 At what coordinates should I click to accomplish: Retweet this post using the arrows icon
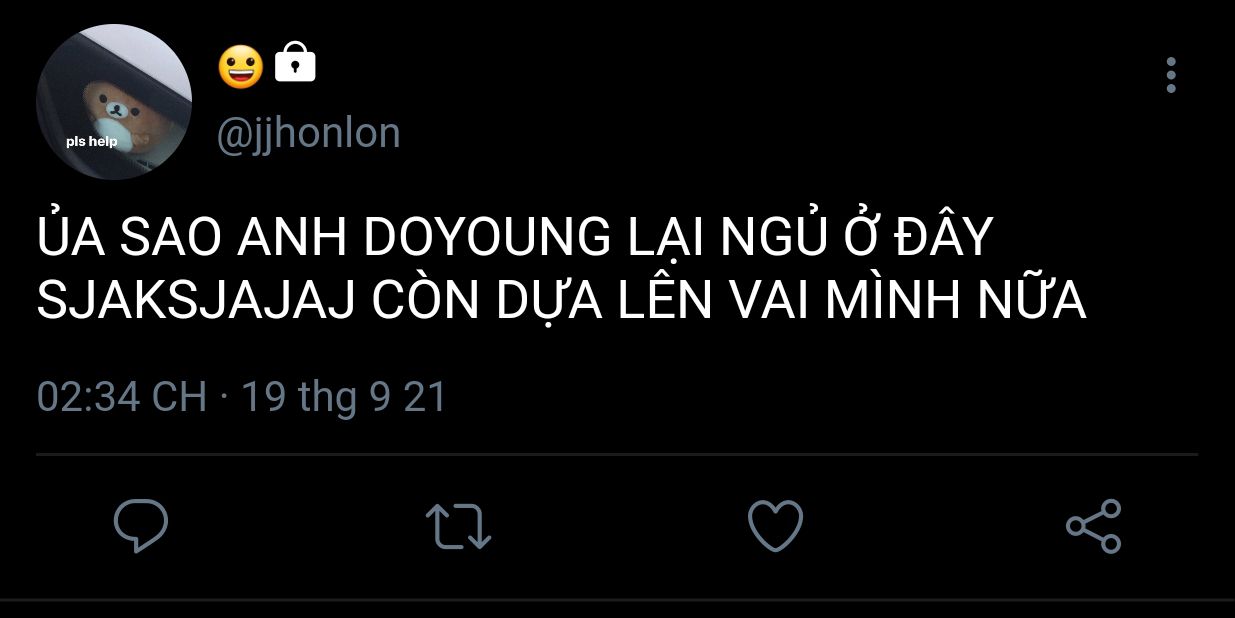[x=458, y=526]
